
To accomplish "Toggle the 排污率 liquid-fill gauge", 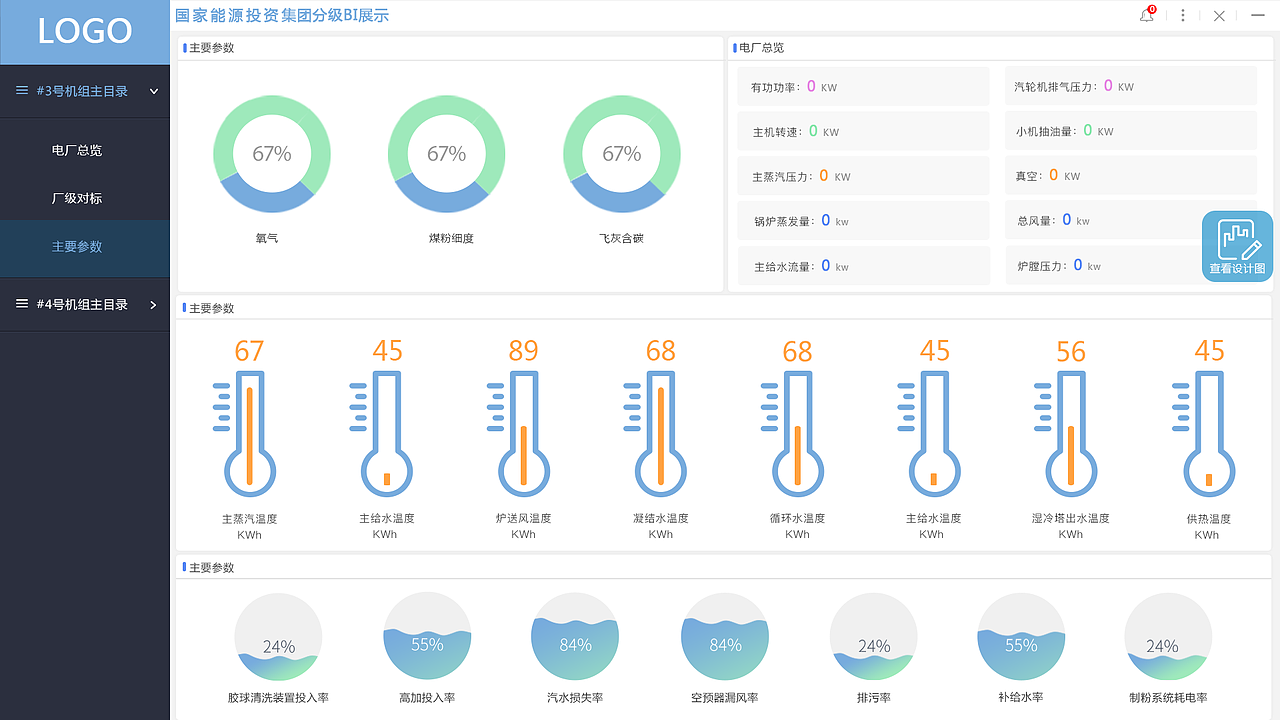I will click(873, 636).
